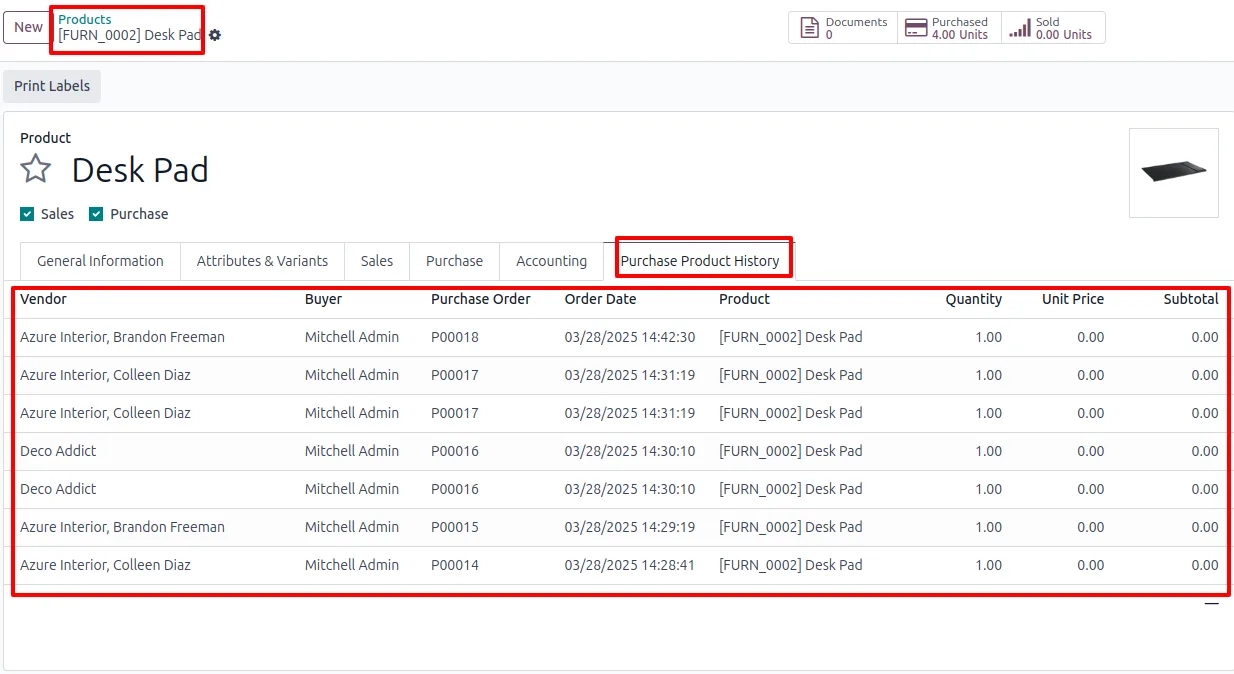
Task: Open the gear actions menu beside Desk Pad
Action: [x=215, y=35]
